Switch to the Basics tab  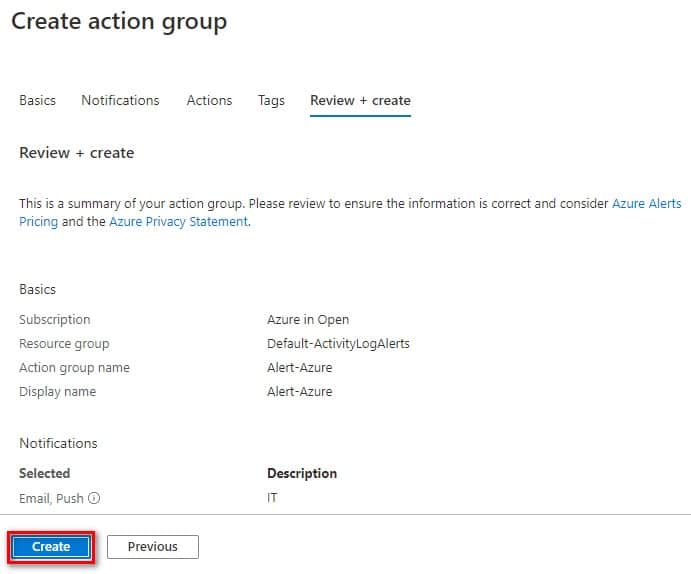click(x=37, y=100)
